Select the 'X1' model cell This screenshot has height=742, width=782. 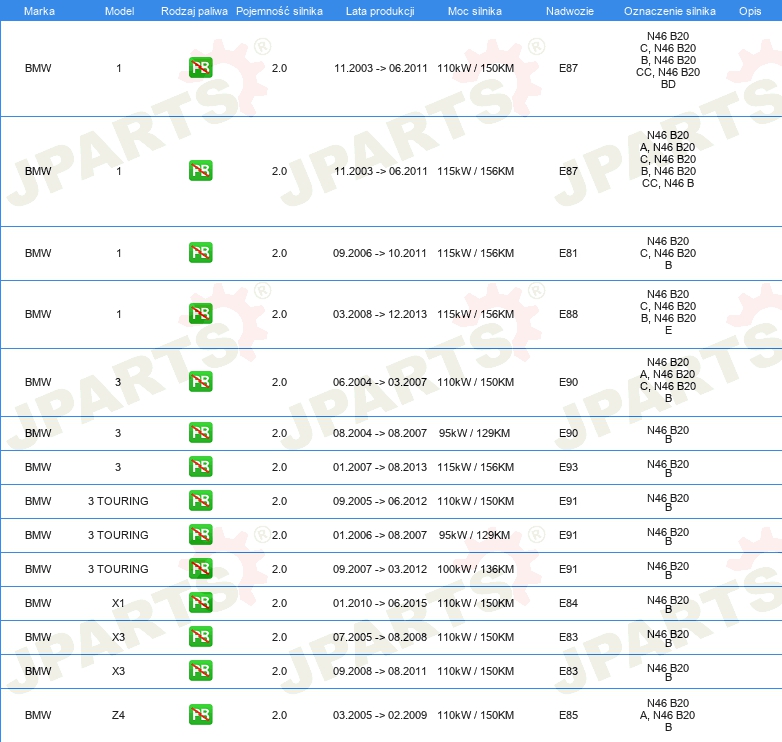[x=119, y=603]
